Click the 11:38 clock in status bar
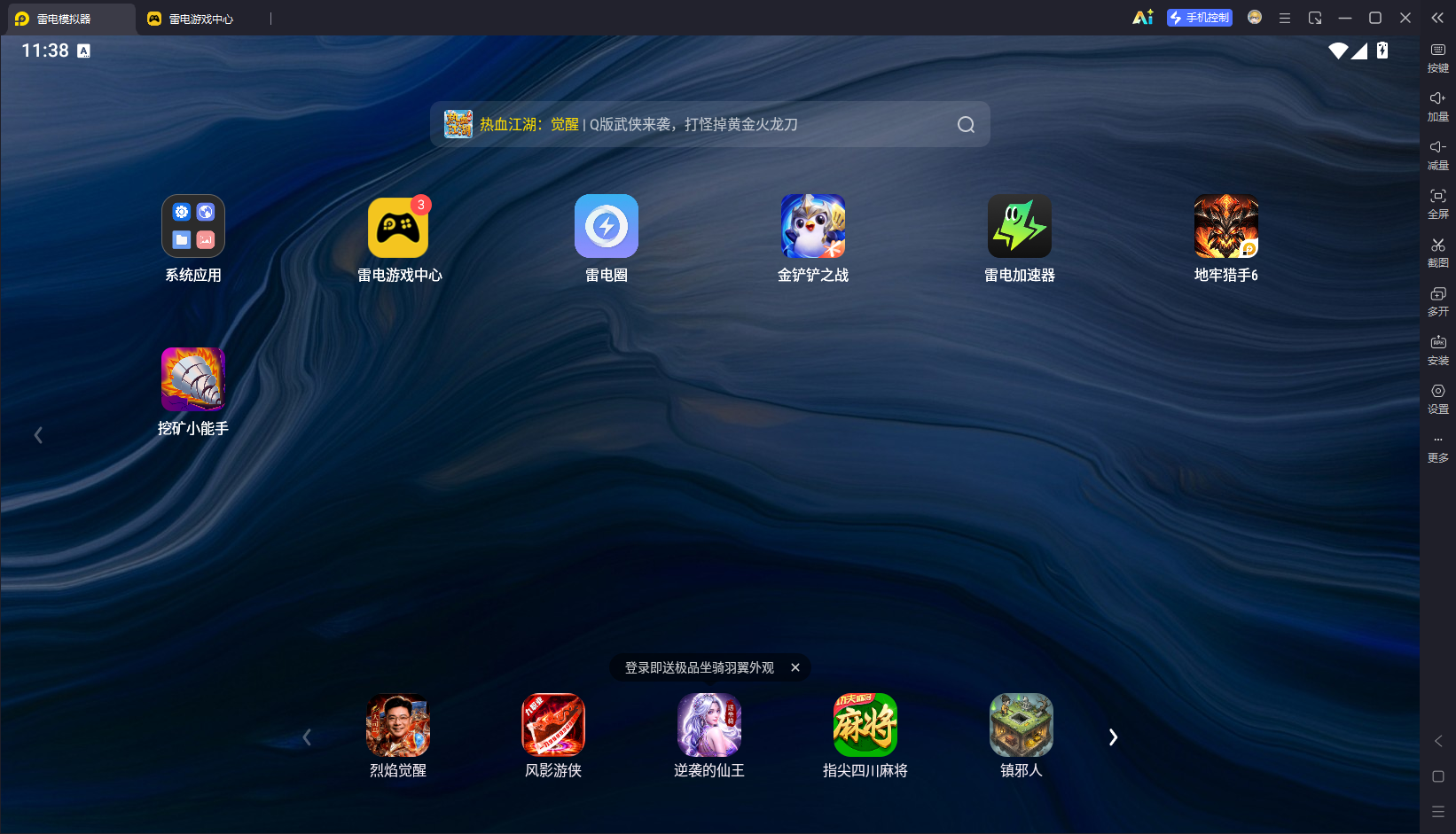The image size is (1456, 834). tap(45, 51)
